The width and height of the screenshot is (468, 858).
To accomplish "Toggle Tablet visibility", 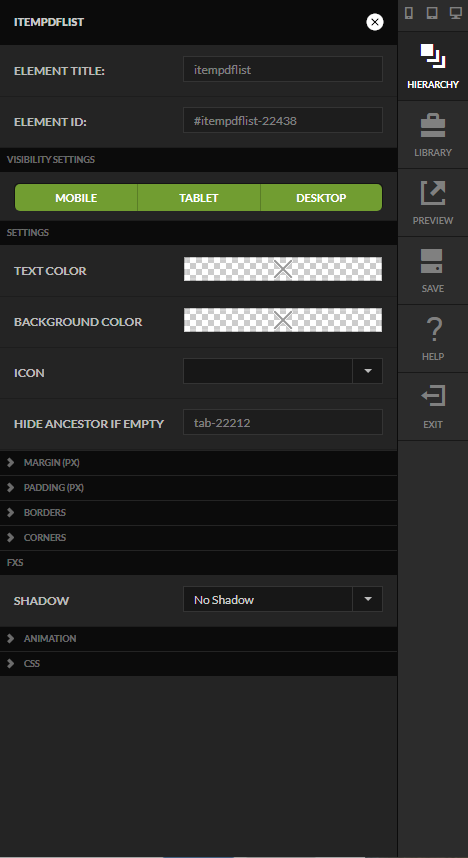I will click(x=199, y=198).
